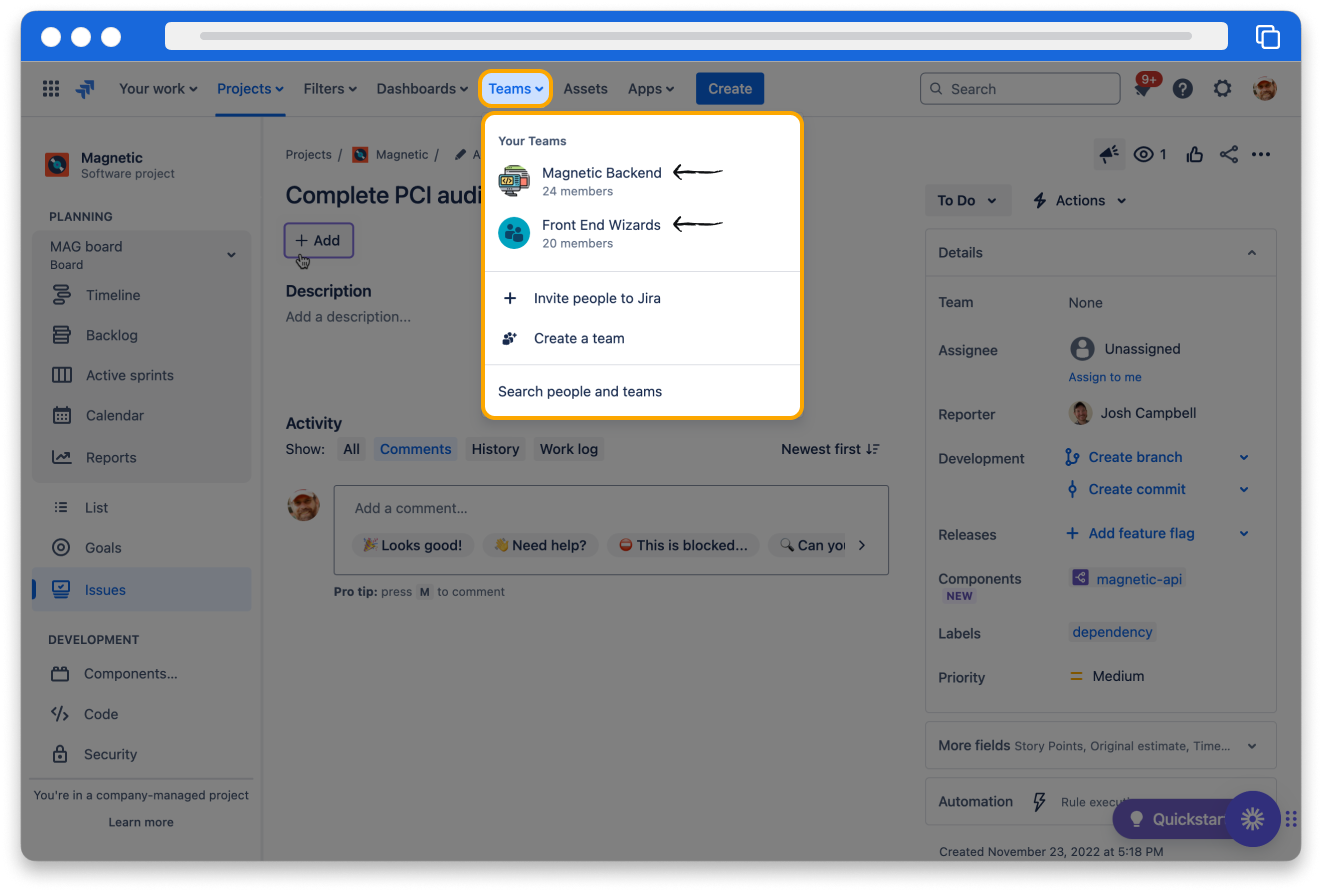Viewport: 1322px width, 892px height.
Task: Expand the Your work menu
Action: tap(158, 89)
